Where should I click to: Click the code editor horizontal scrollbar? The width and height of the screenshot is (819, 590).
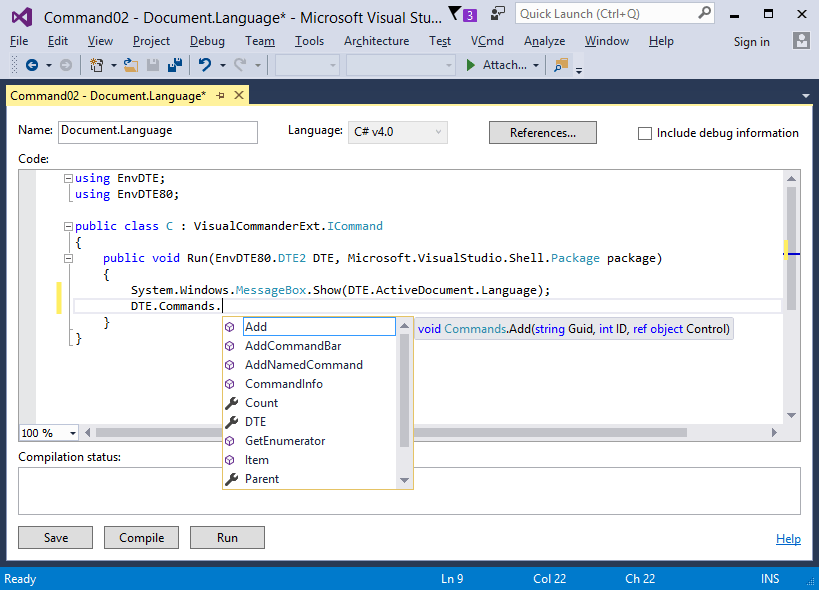coord(391,433)
